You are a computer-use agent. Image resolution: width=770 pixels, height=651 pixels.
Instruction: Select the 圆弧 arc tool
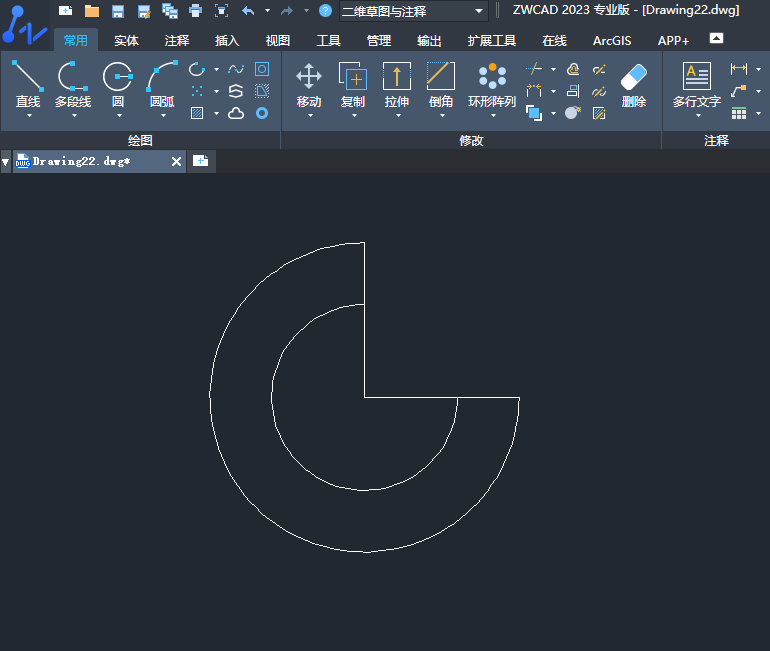(163, 84)
